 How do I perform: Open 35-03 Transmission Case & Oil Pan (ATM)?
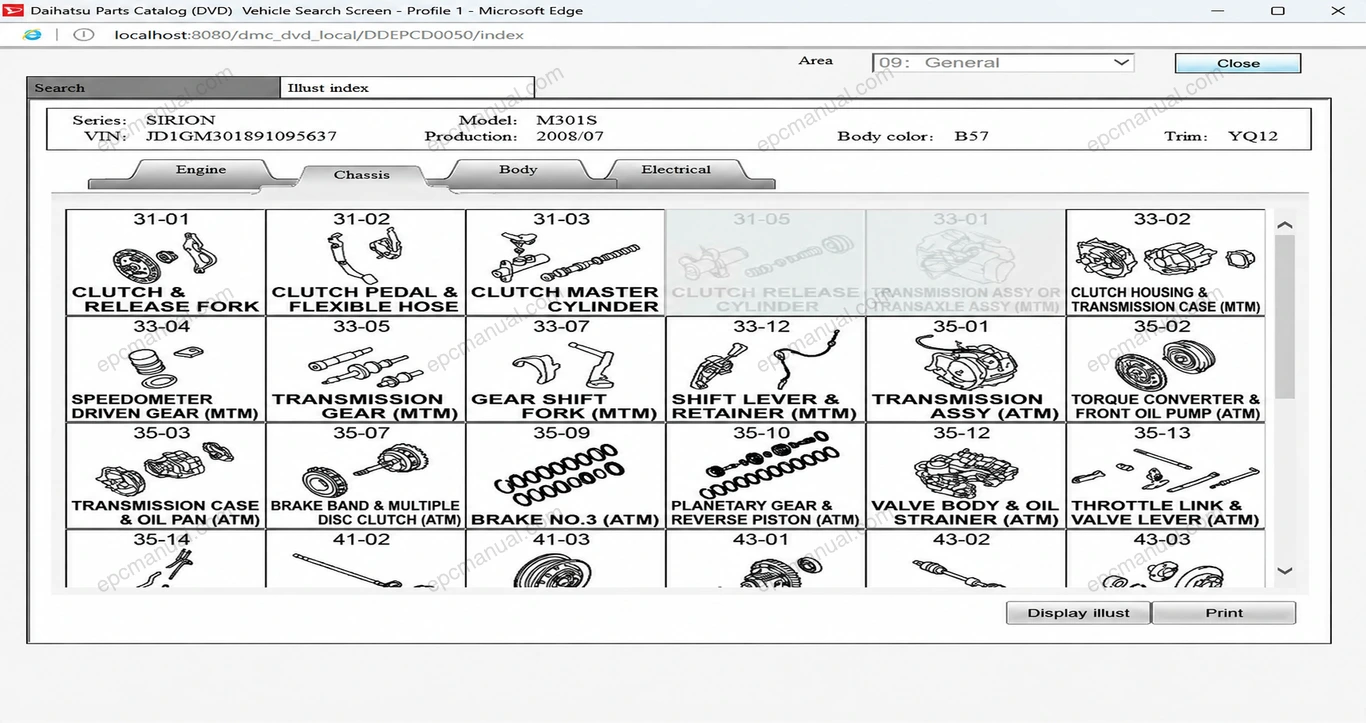click(166, 476)
